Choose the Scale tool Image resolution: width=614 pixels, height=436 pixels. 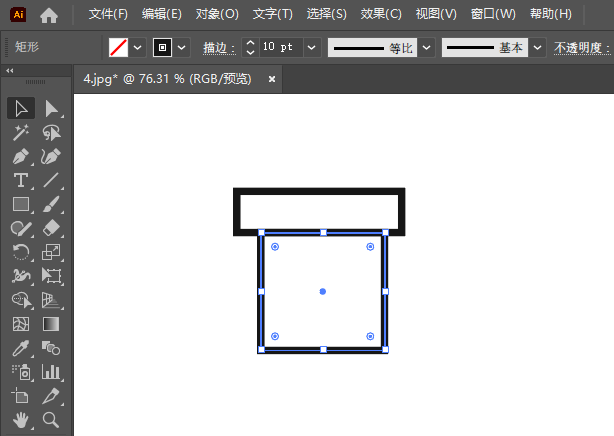51,252
